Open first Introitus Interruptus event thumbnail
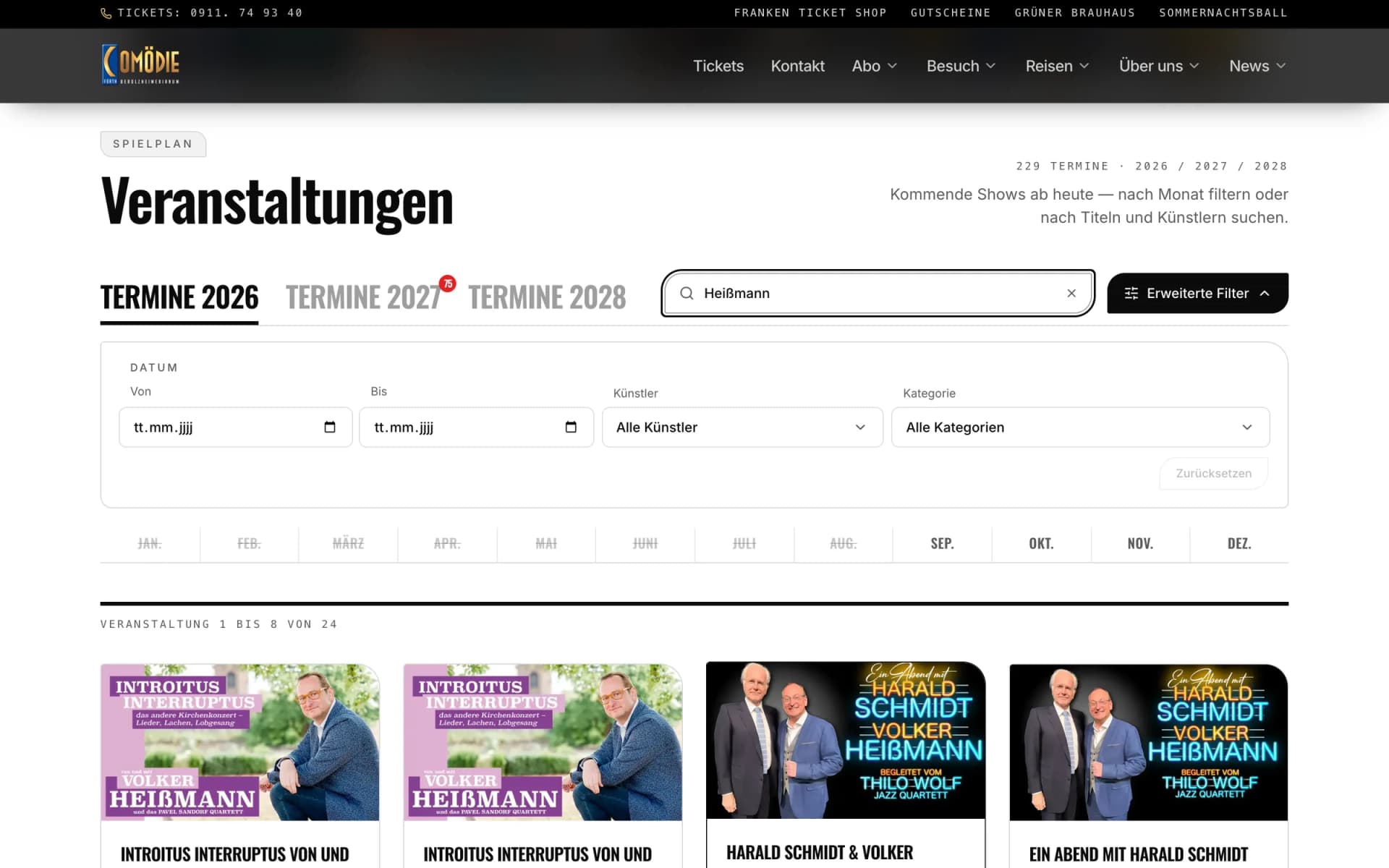 [239, 742]
